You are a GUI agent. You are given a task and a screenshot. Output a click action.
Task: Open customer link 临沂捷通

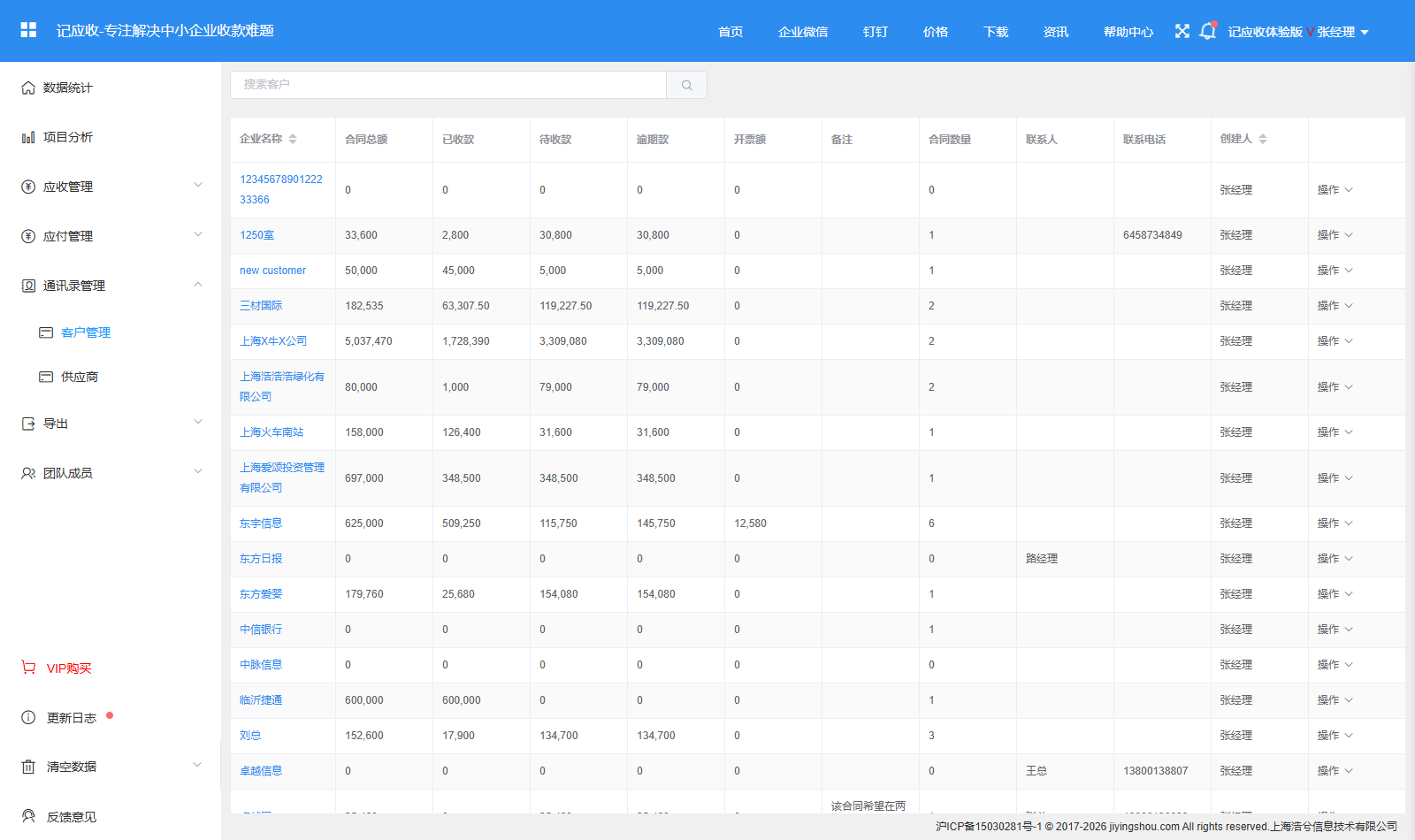(261, 700)
